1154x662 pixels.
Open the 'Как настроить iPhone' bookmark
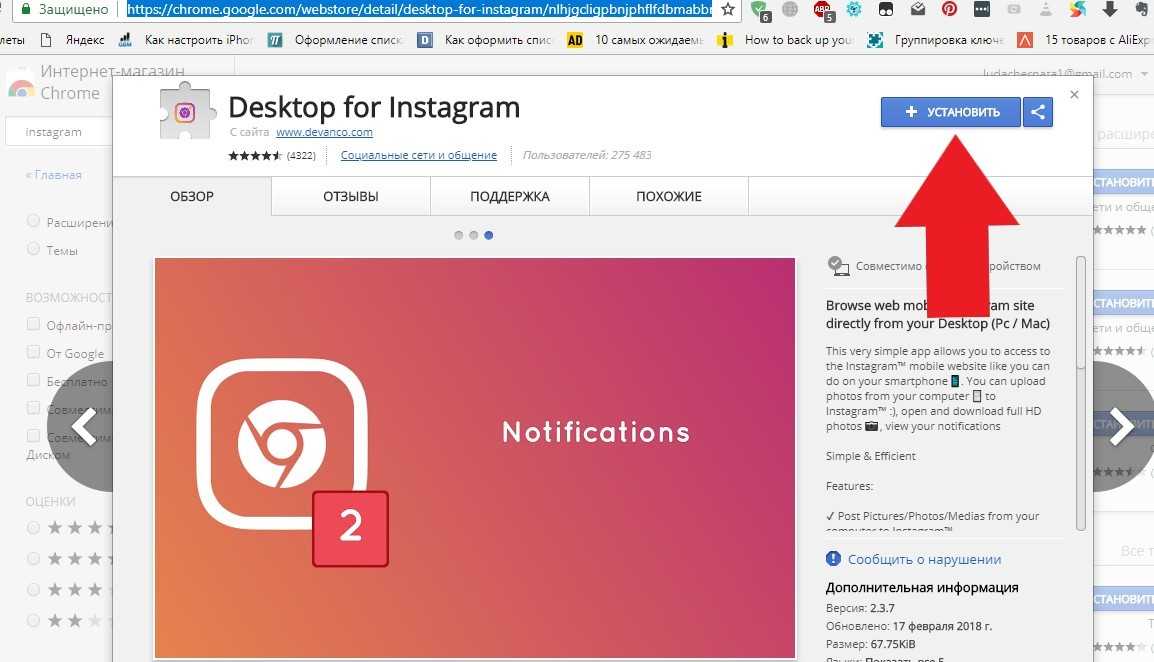tap(186, 40)
